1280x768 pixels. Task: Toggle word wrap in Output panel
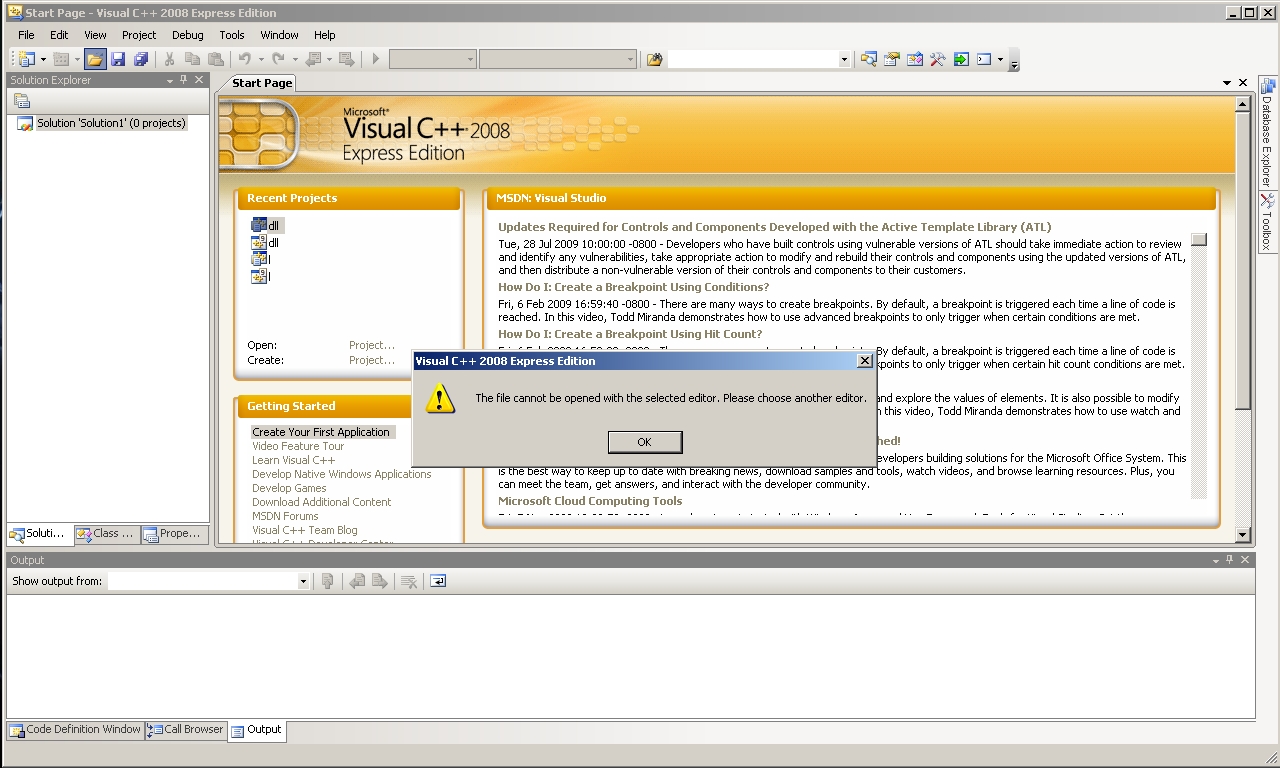click(438, 581)
